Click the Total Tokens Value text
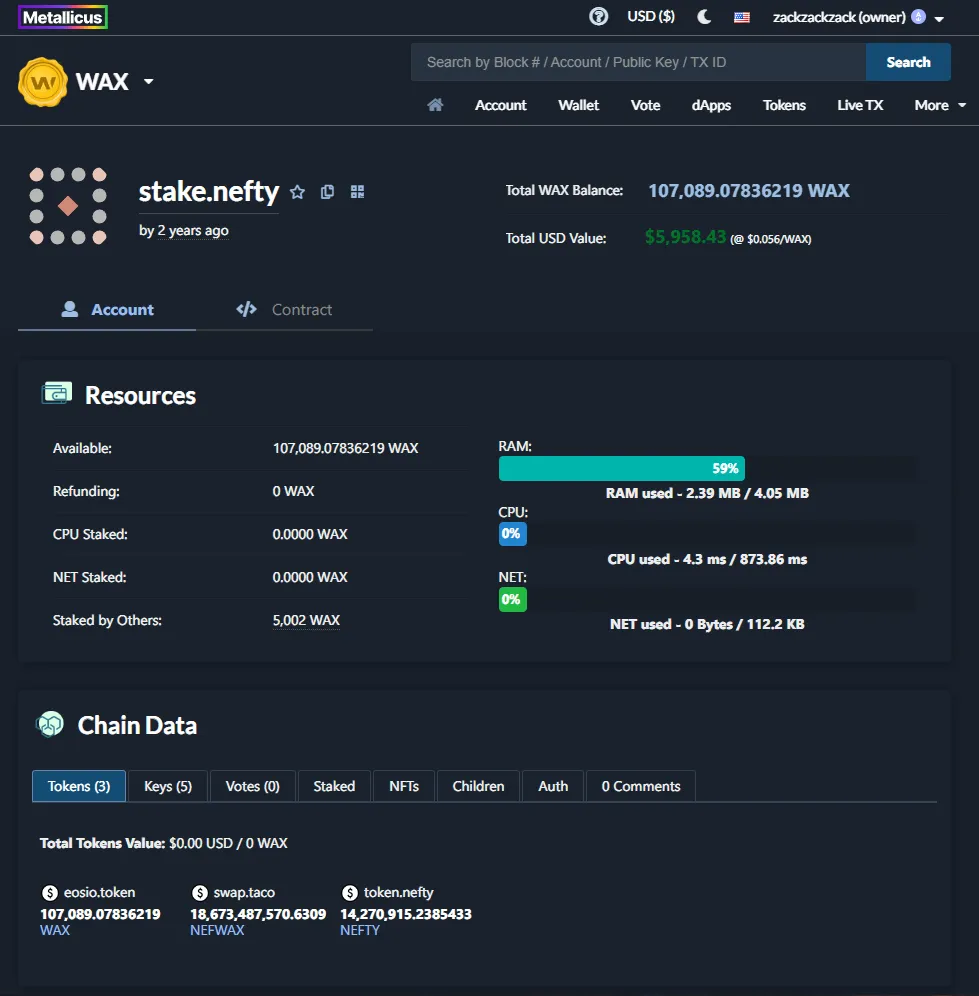979x996 pixels. (x=163, y=843)
